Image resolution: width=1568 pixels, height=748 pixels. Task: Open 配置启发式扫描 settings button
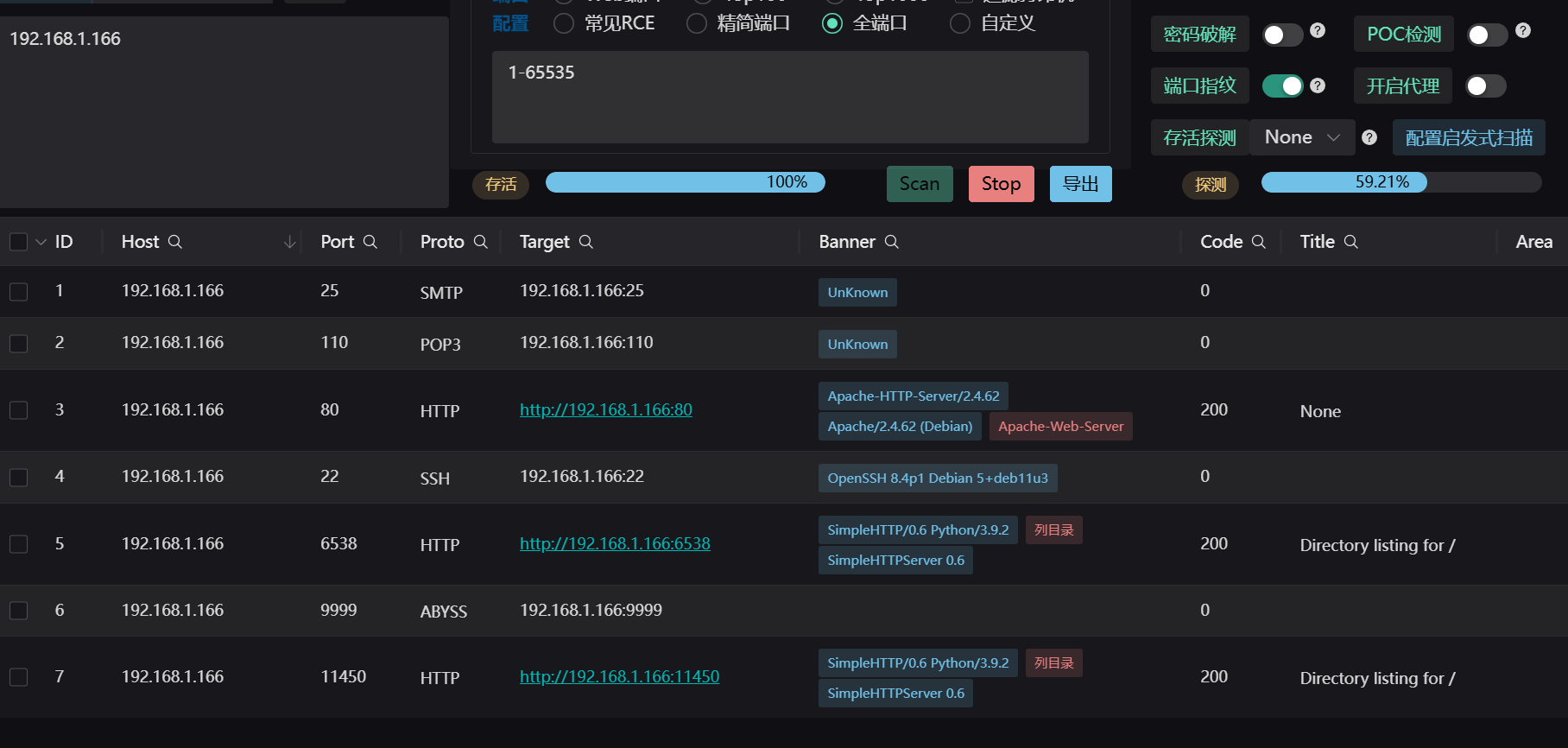pos(1469,137)
